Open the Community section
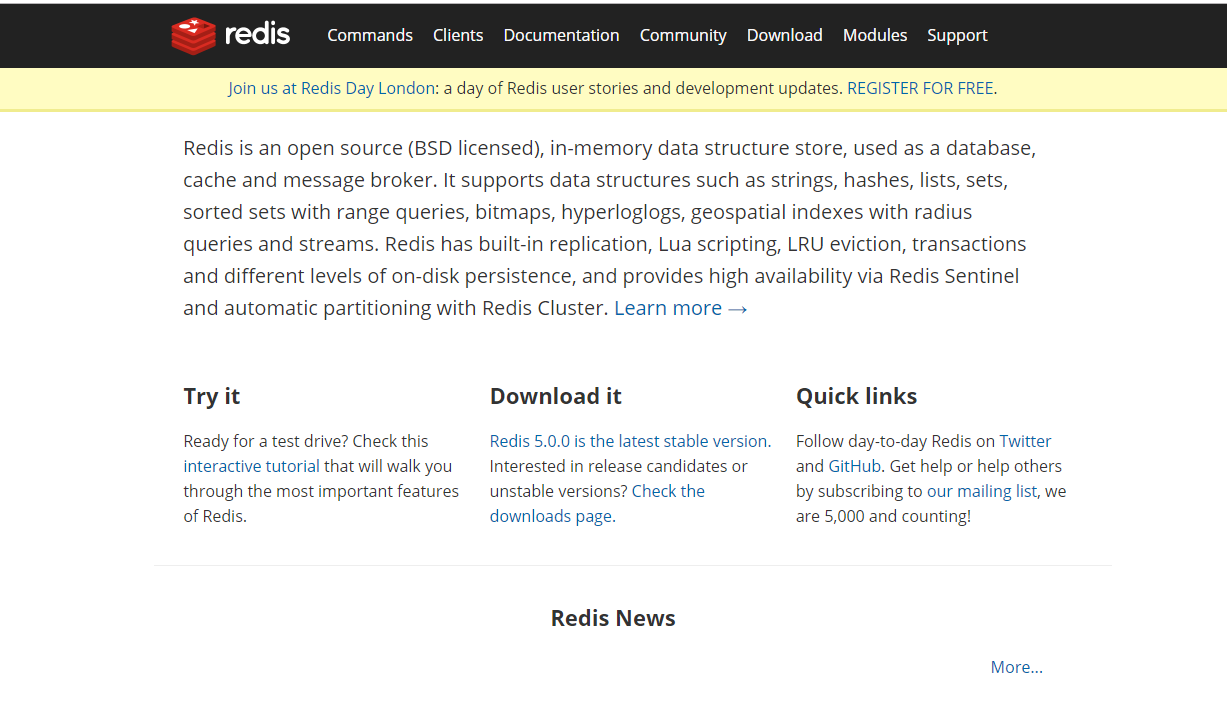Viewport: 1227px width, 721px height. pos(683,35)
